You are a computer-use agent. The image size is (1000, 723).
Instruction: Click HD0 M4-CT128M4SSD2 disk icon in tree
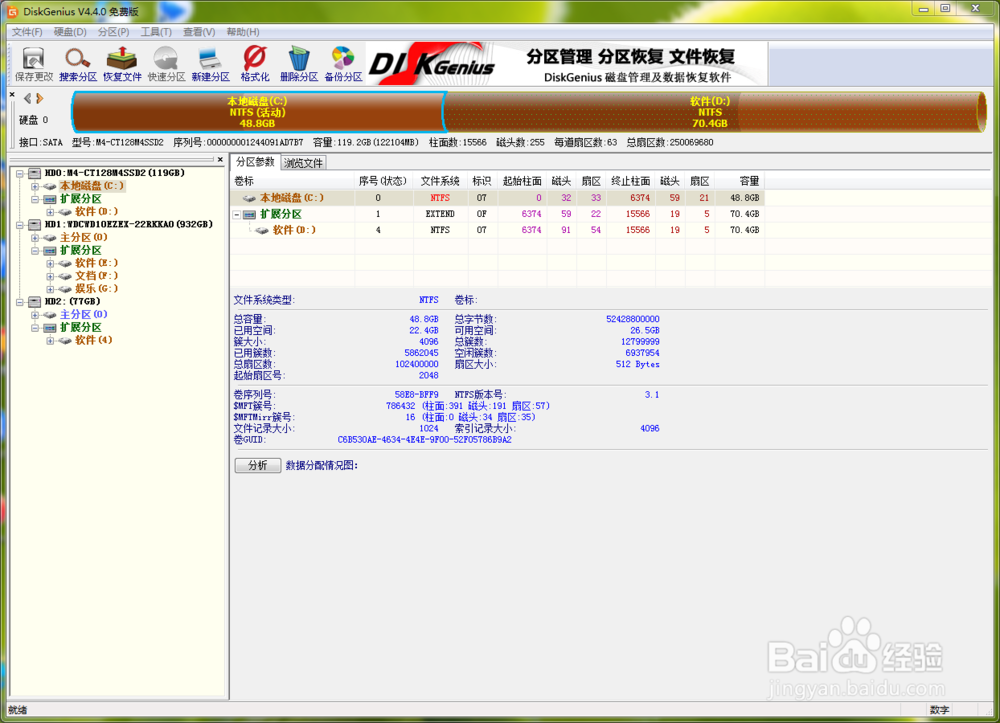pos(35,173)
